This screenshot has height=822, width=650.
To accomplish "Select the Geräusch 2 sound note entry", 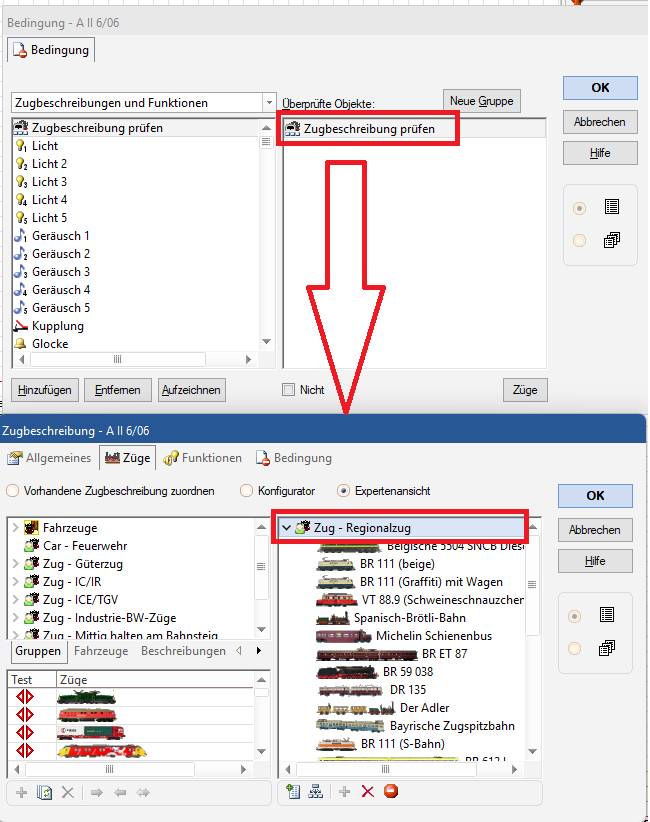I will click(x=60, y=254).
